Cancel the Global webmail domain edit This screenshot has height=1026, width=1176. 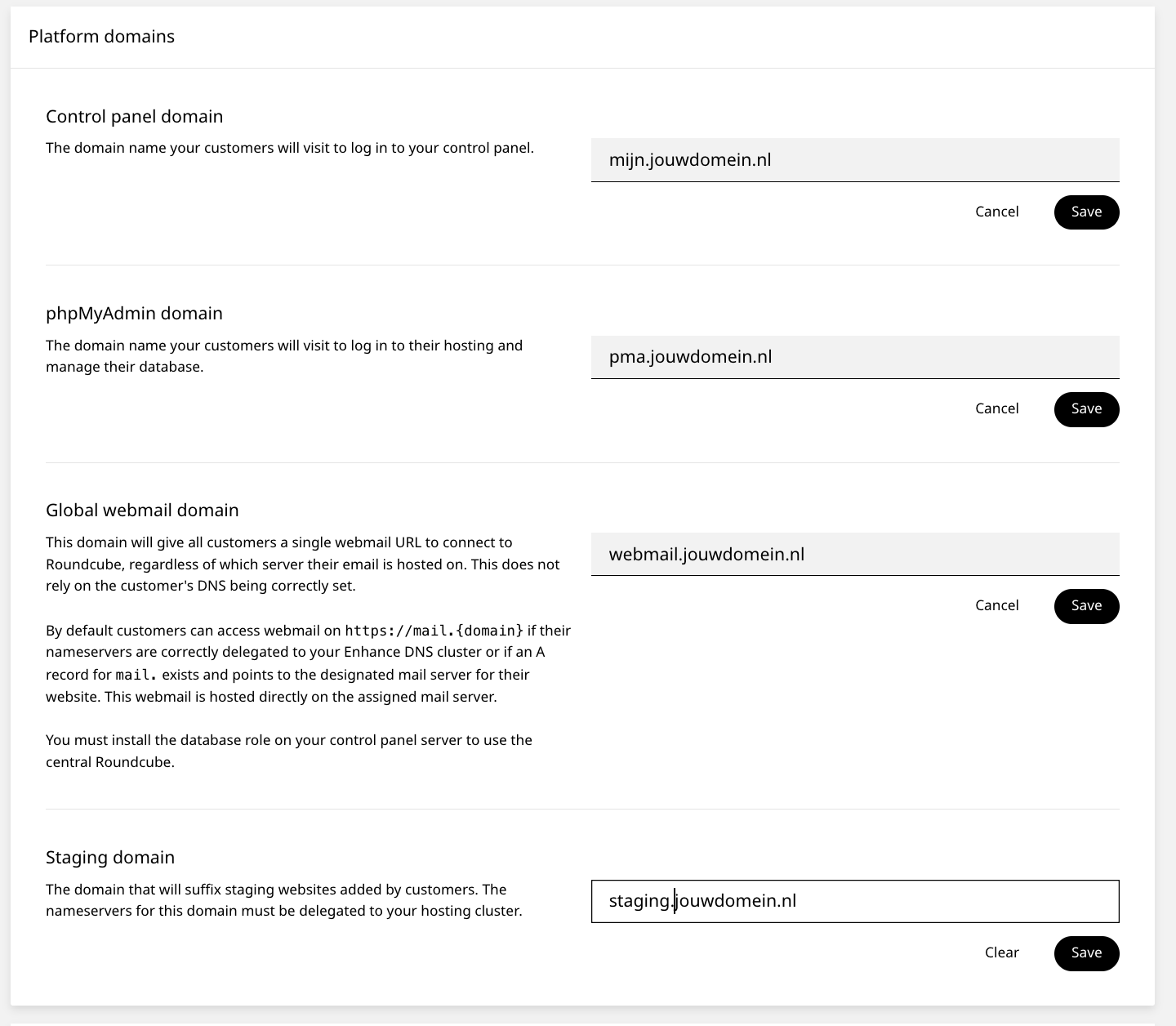[x=996, y=606]
